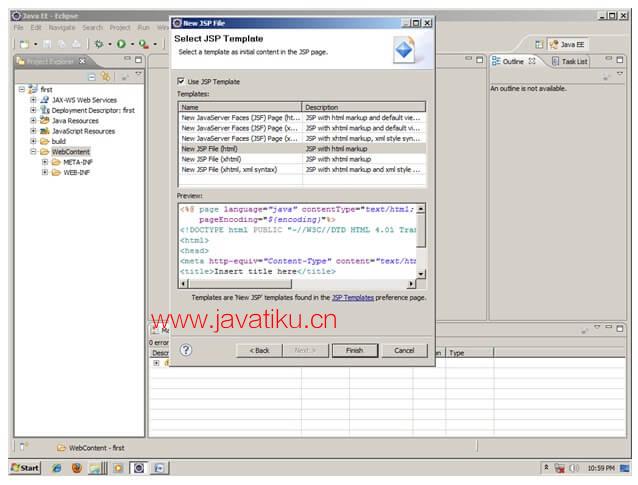Click the Back button in wizard
Viewport: 638px width, 485px height.
259,351
